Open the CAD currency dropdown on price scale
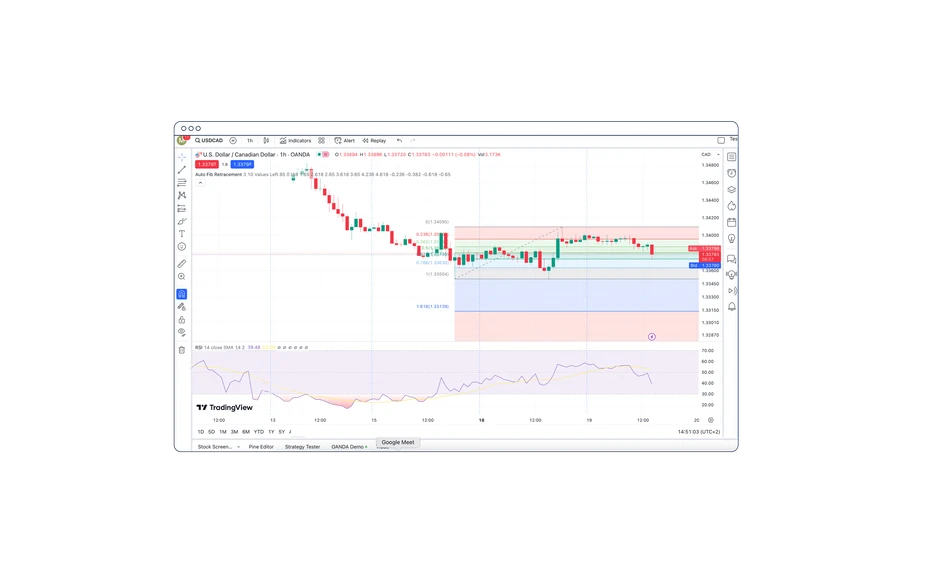This screenshot has width=936, height=576. [x=710, y=155]
